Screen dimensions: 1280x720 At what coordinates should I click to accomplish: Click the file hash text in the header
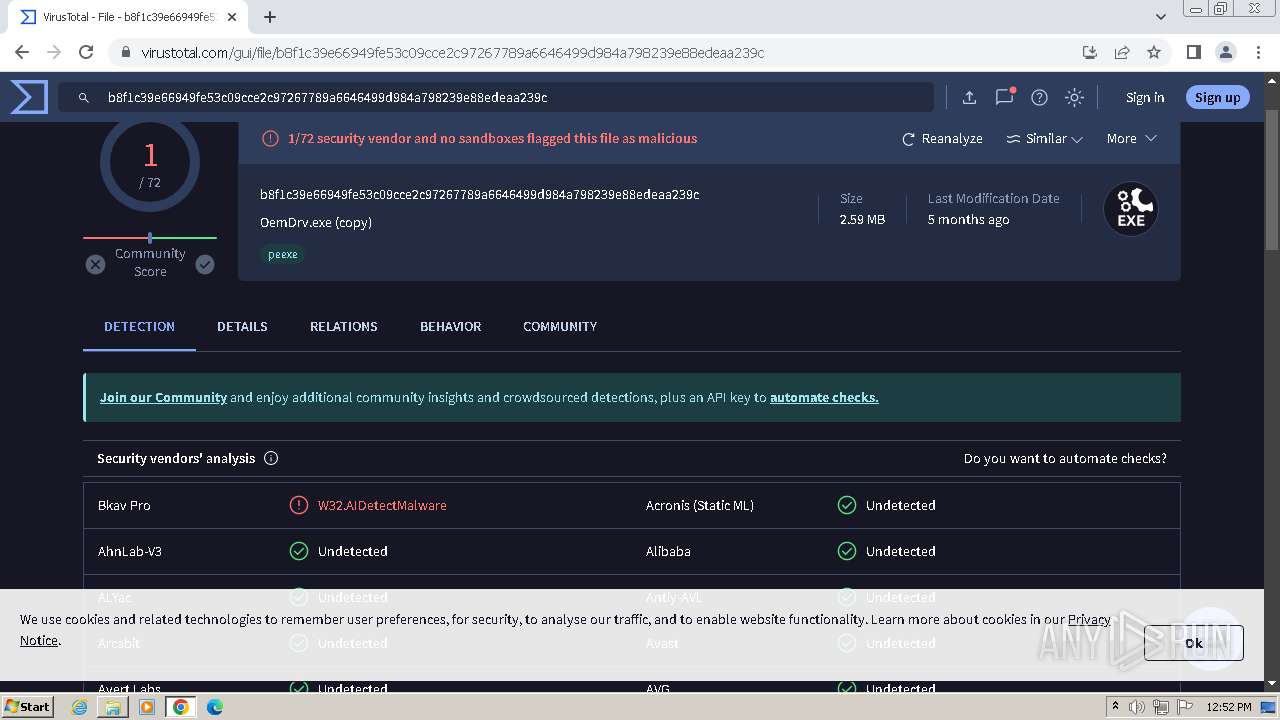[x=479, y=194]
